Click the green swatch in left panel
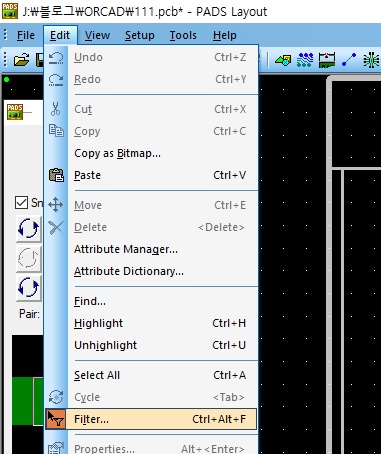 [28, 401]
